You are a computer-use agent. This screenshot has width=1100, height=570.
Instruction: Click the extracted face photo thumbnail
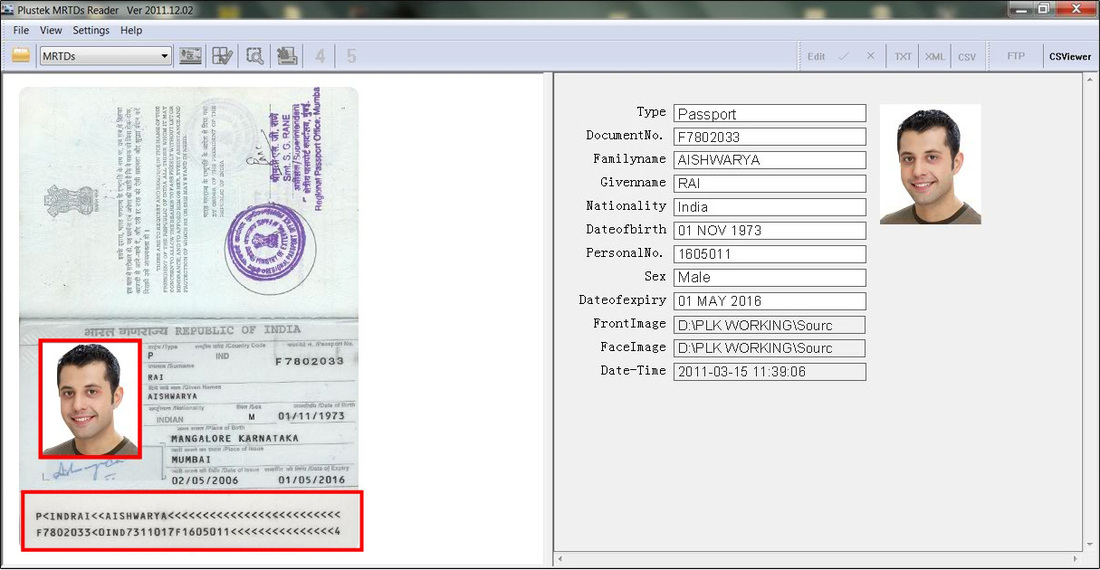(930, 164)
